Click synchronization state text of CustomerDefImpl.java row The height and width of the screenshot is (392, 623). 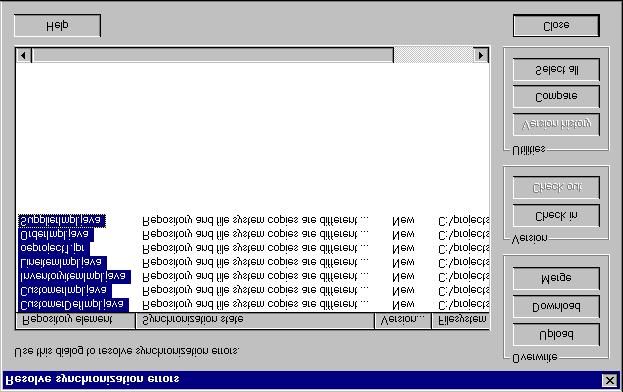(255, 305)
